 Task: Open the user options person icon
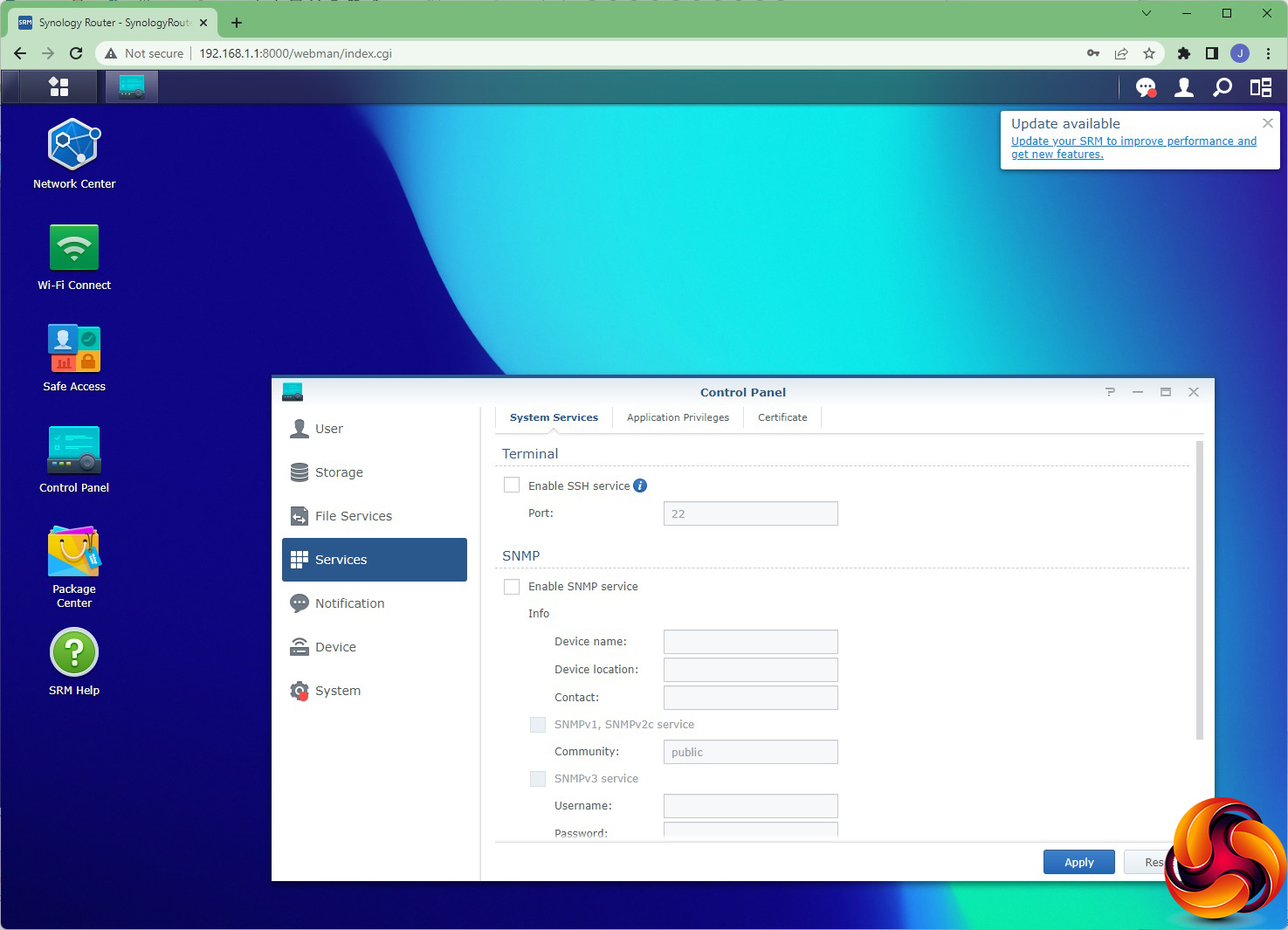pos(1184,87)
